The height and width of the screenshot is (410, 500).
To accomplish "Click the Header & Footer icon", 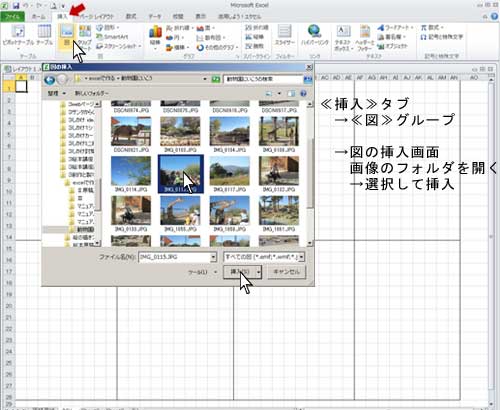I will pos(365,31).
